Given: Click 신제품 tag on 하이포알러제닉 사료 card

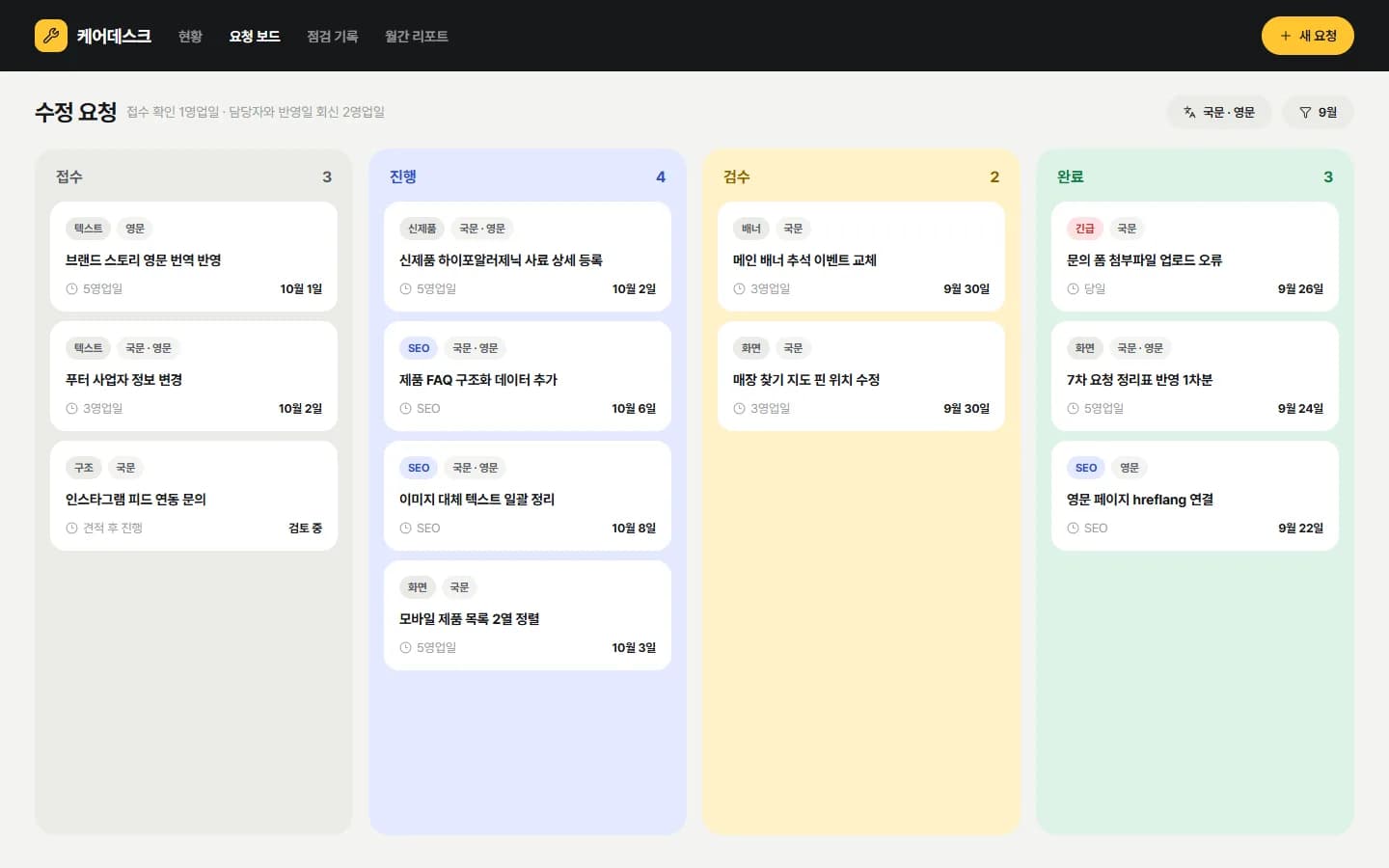Looking at the screenshot, I should point(422,229).
